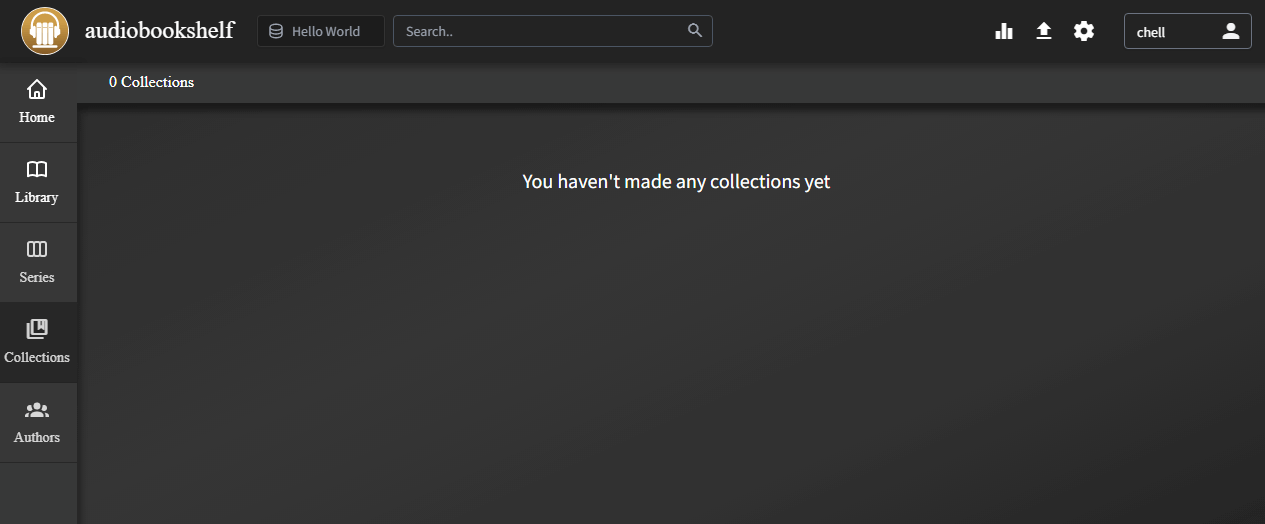The width and height of the screenshot is (1265, 524).
Task: Go to the Authors people icon
Action: (37, 410)
